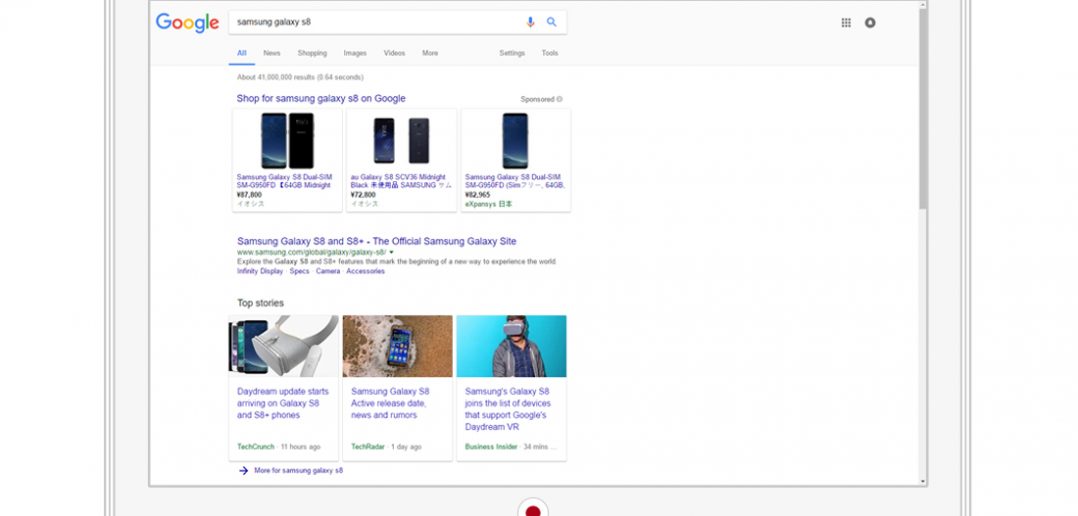This screenshot has width=1078, height=516.
Task: Open the Accessories sitelink
Action: (x=365, y=271)
